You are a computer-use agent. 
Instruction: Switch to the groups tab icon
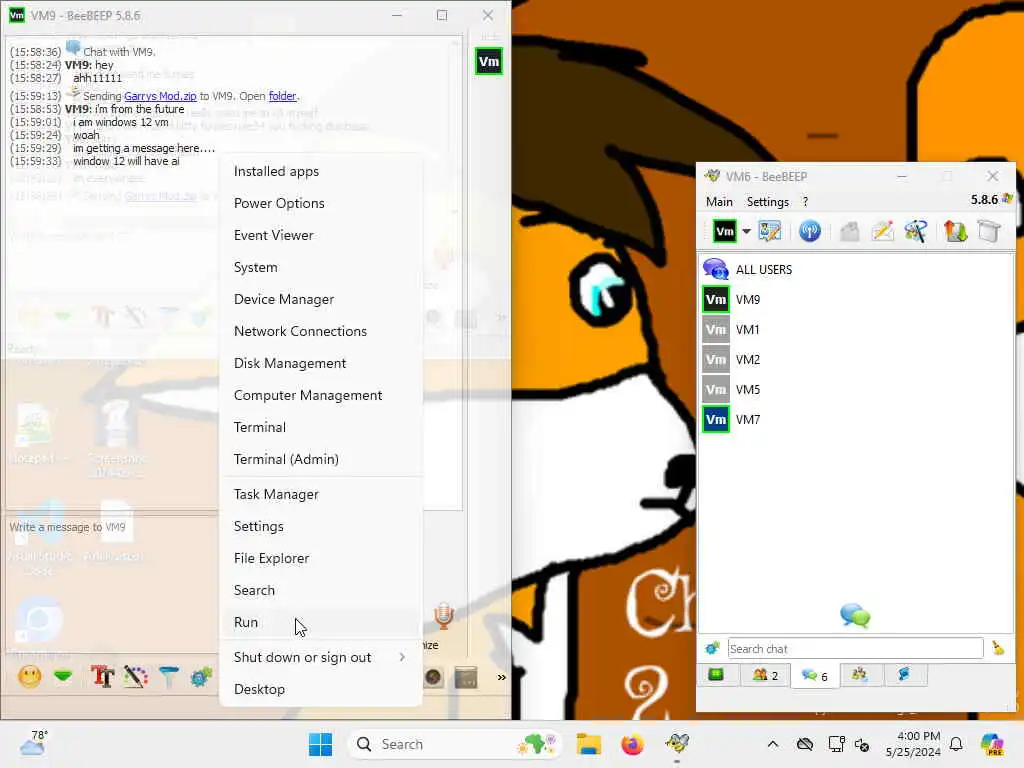(859, 675)
